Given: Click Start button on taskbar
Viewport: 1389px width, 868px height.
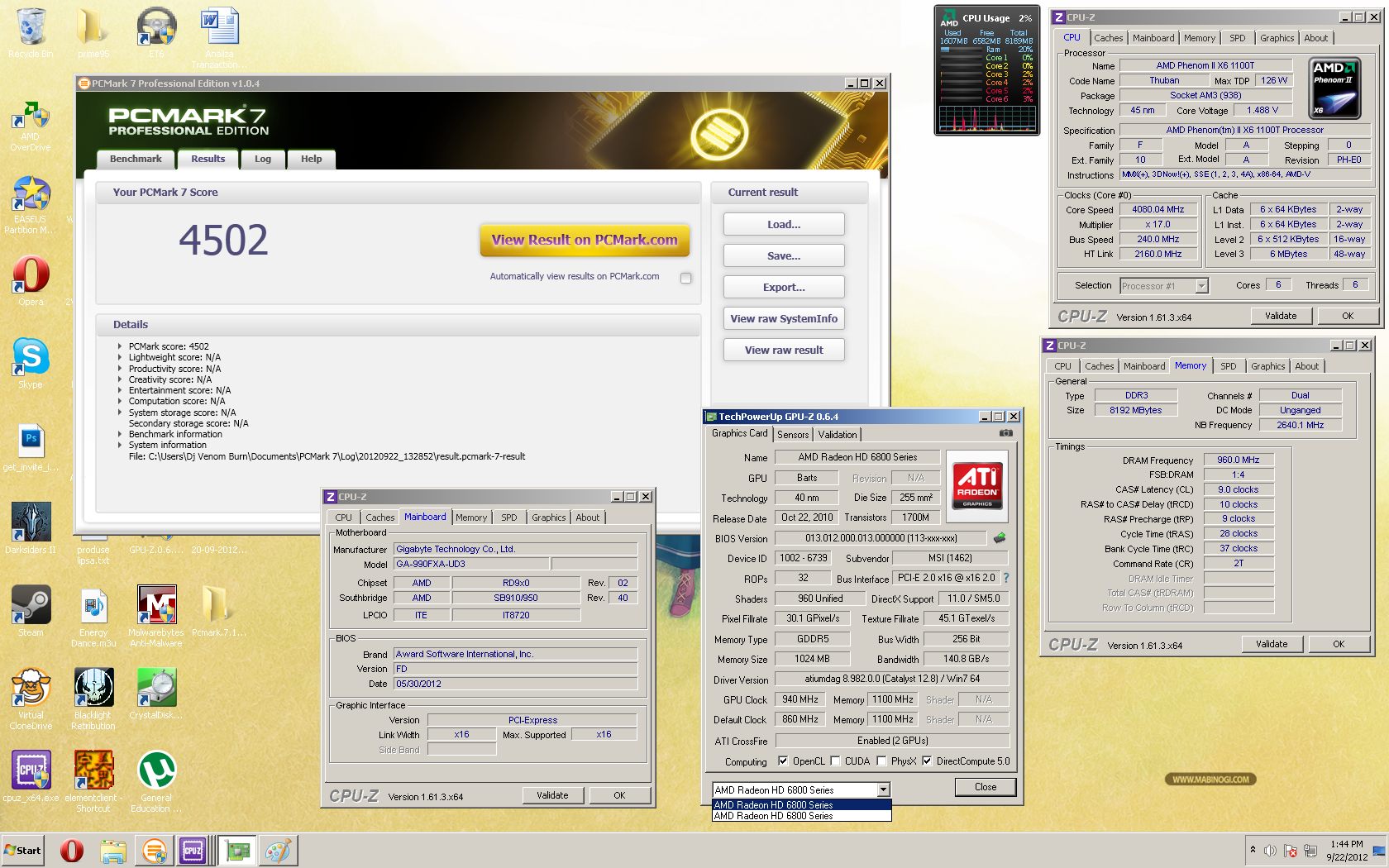Looking at the screenshot, I should tap(22, 851).
